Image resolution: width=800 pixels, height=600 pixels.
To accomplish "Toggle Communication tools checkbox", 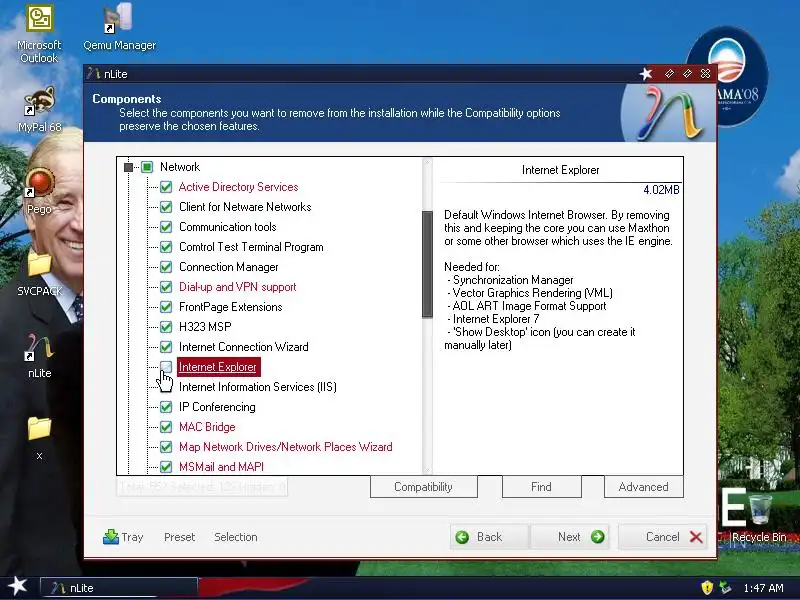I will point(166,227).
